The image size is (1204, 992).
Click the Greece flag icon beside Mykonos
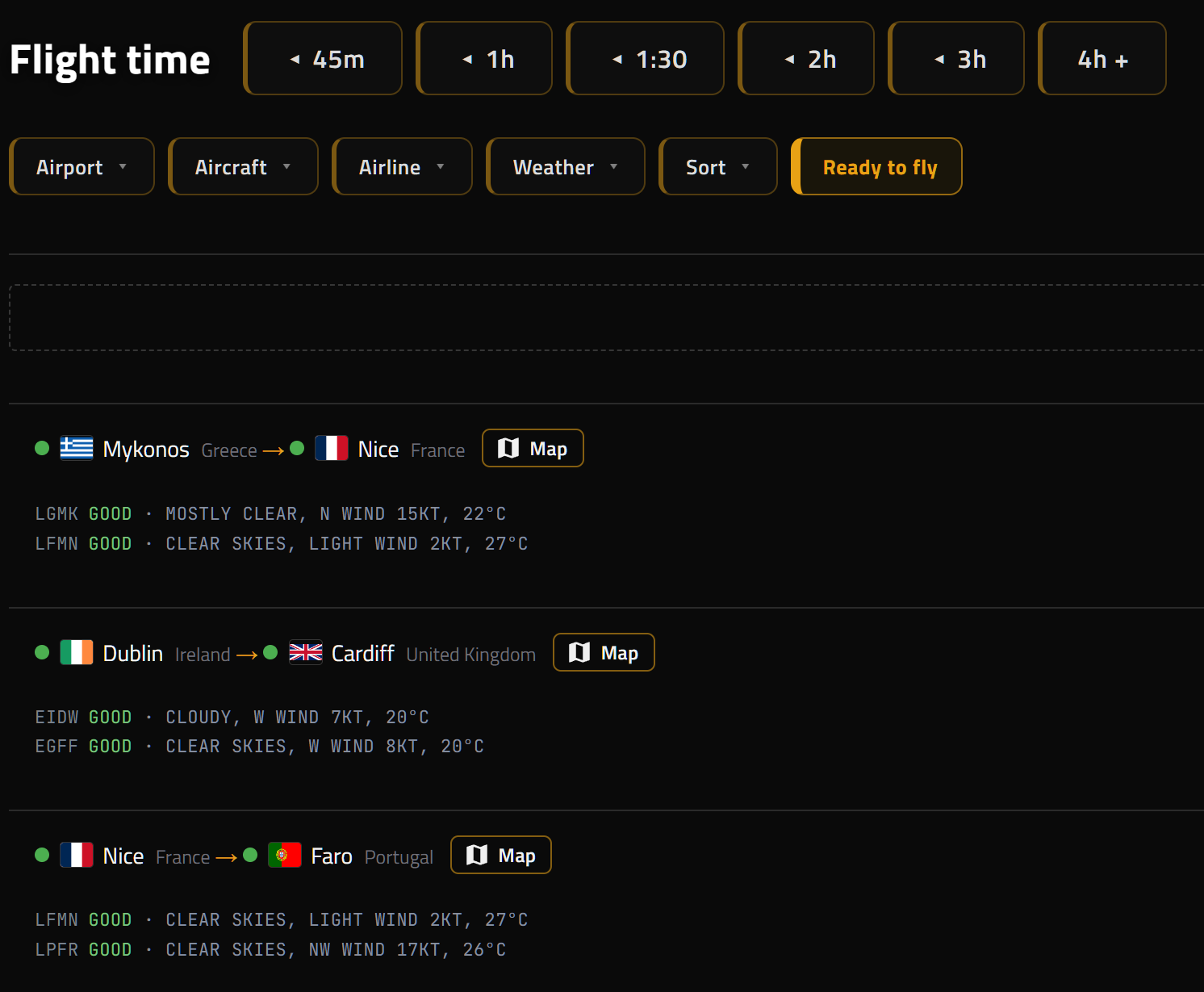[77, 448]
